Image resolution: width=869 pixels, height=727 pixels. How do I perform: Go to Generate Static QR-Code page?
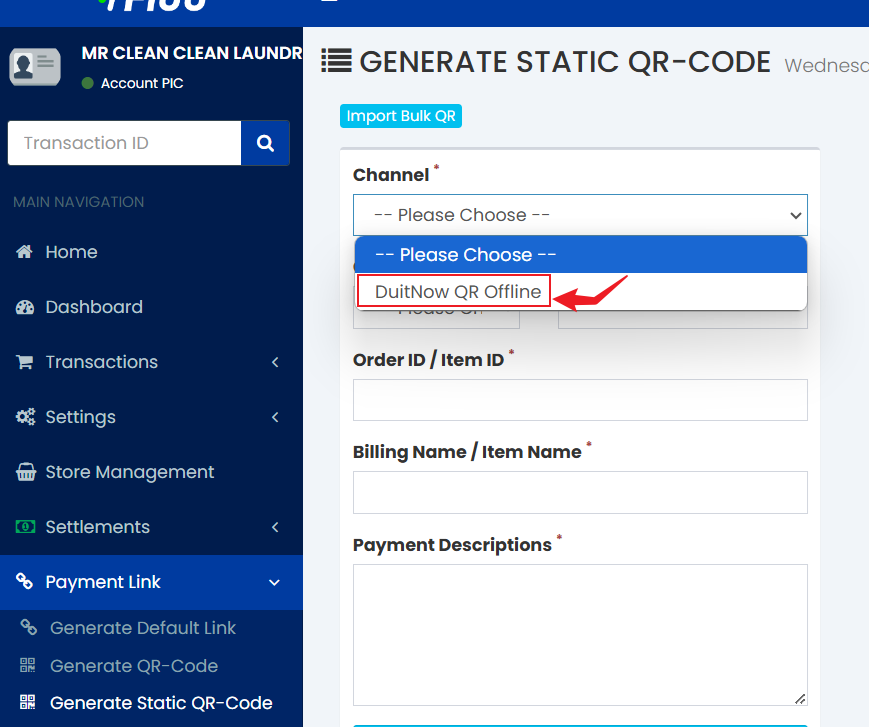[161, 703]
